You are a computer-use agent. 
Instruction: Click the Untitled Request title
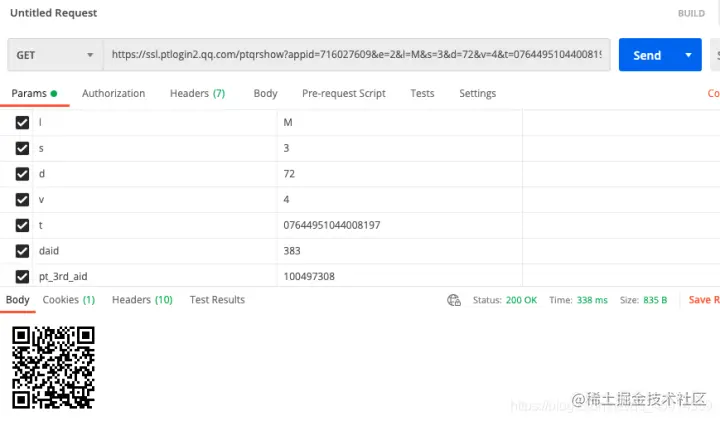coord(53,13)
